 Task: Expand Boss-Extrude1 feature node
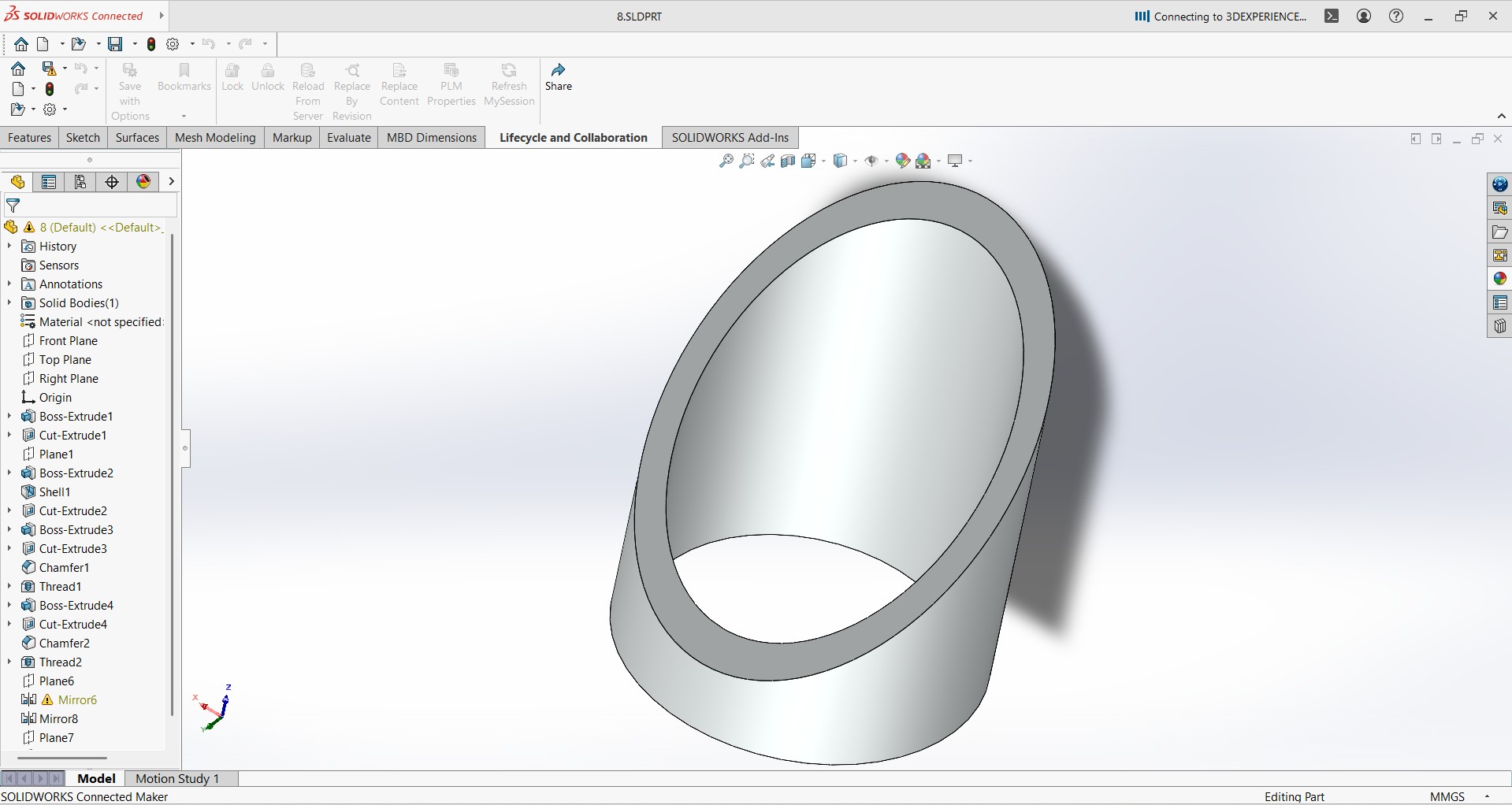click(x=9, y=416)
